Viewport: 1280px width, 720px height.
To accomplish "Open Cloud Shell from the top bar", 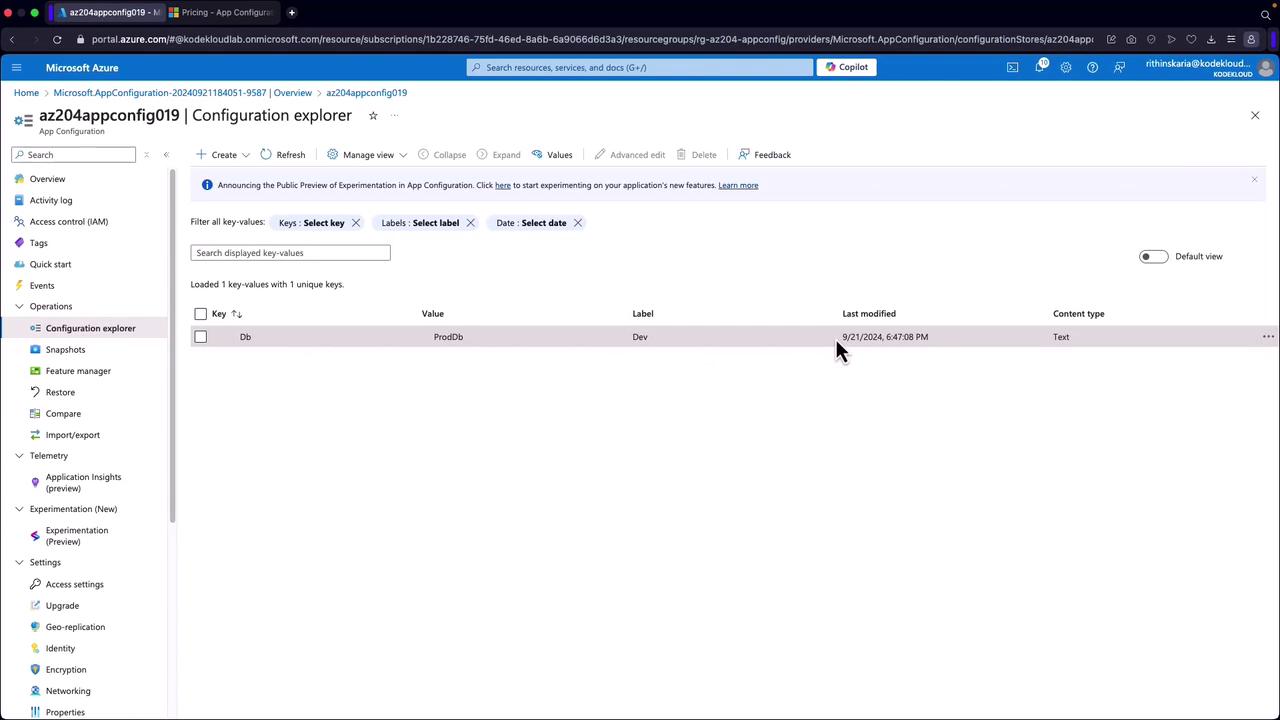I will click(1012, 67).
